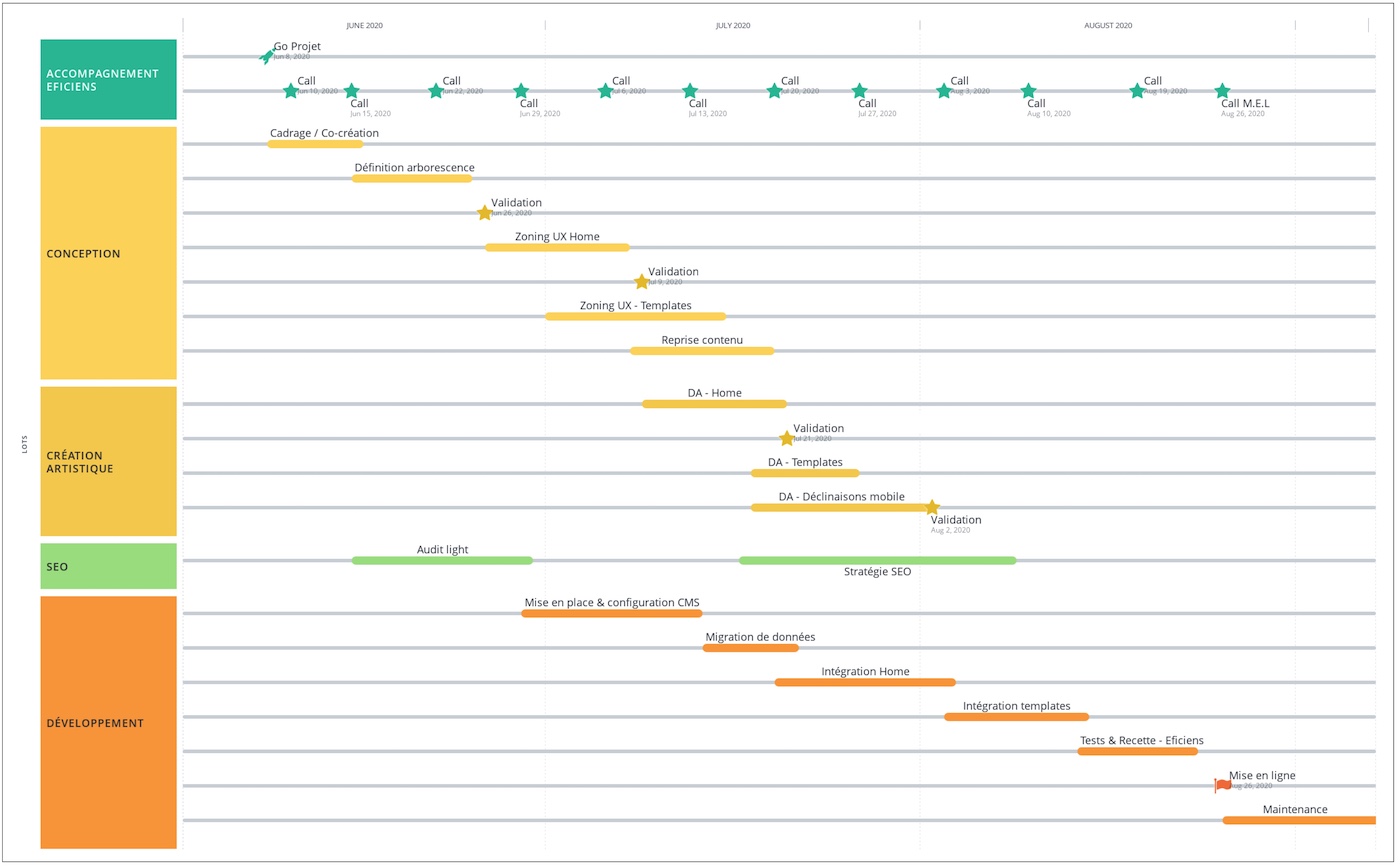Image resolution: width=1400 pixels, height=866 pixels.
Task: Select the Maintenance task label
Action: [1295, 809]
